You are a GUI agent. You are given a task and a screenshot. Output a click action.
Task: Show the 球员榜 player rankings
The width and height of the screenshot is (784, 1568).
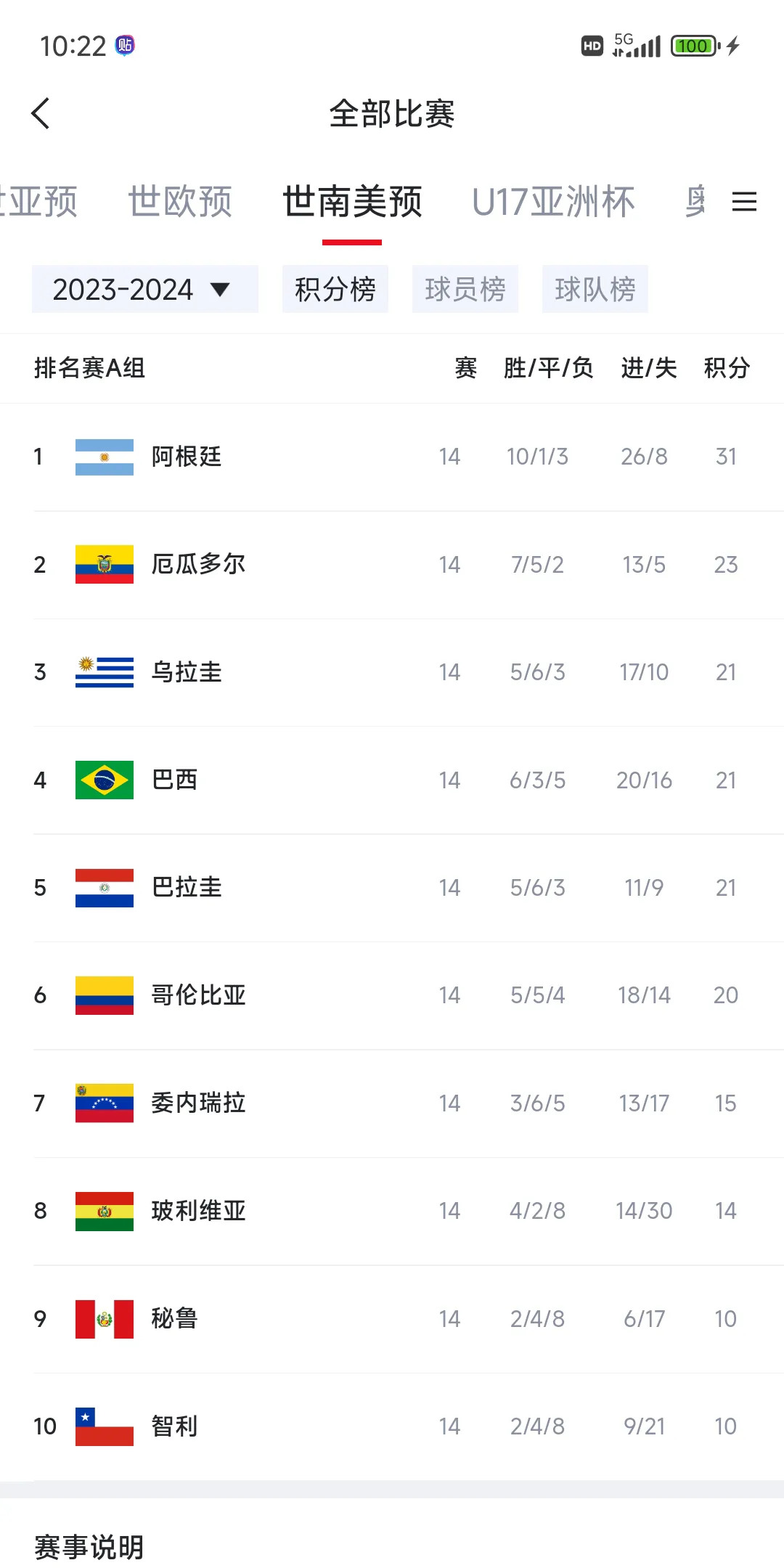[x=465, y=289]
